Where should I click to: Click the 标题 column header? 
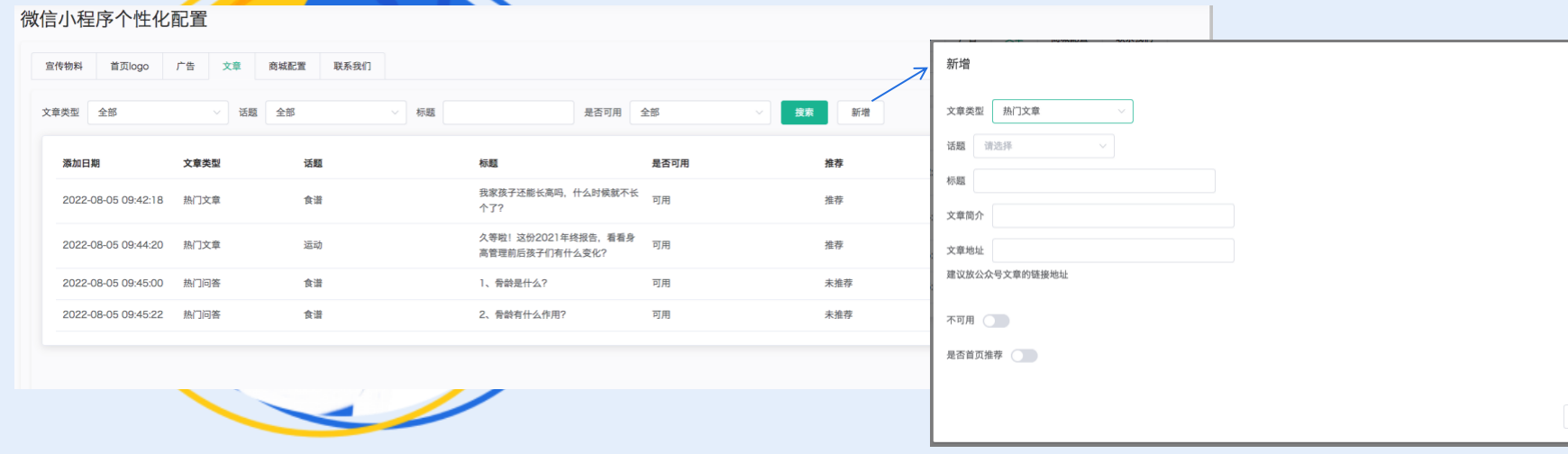[488, 163]
